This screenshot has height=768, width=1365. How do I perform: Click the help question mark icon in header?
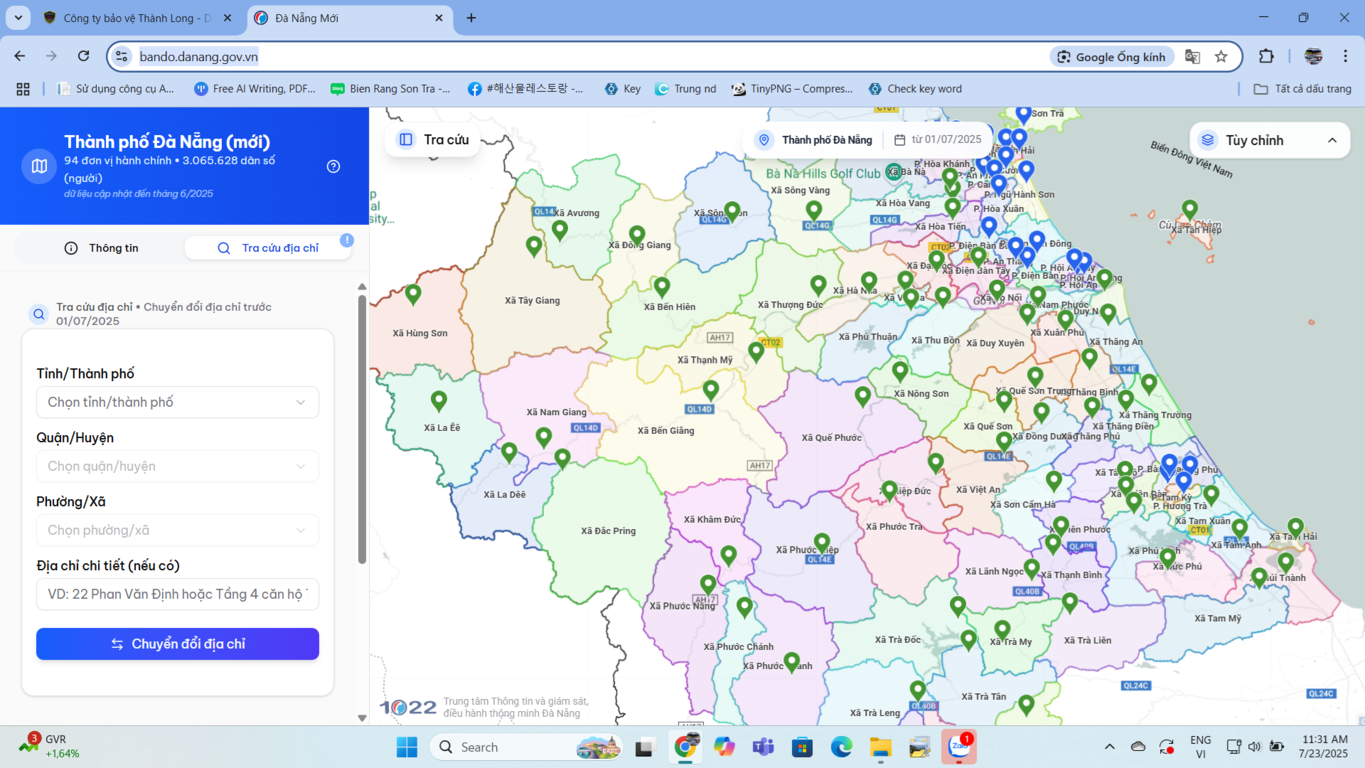point(334,166)
